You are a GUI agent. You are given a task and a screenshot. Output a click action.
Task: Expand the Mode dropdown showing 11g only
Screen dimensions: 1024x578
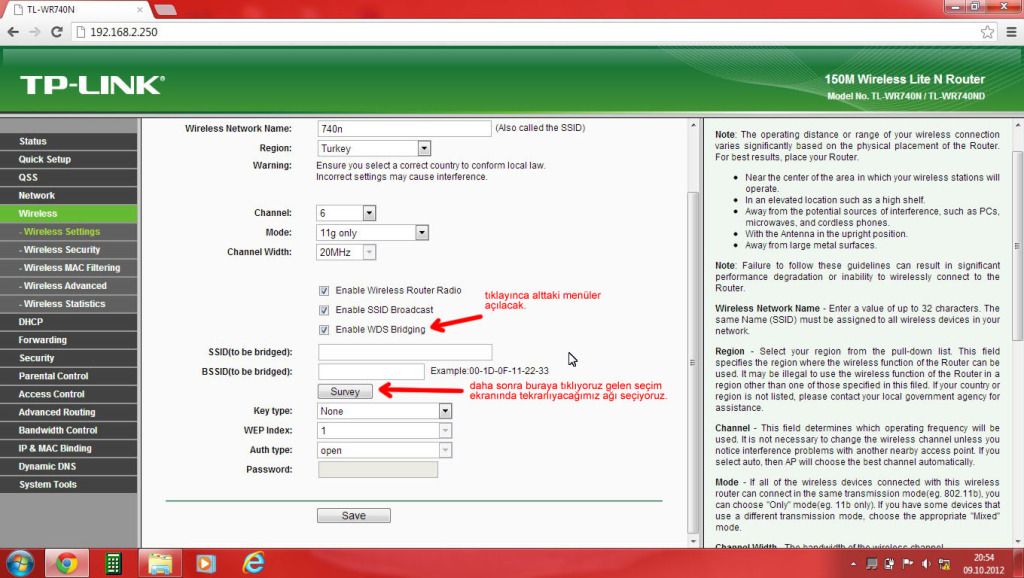coord(372,233)
